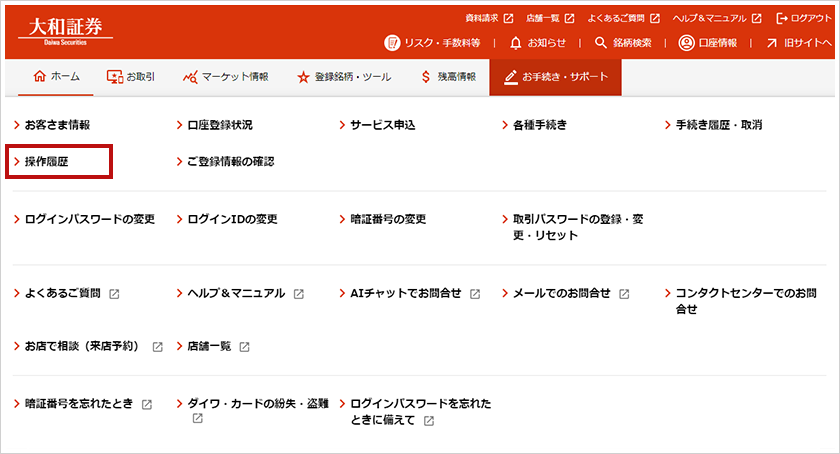Image resolution: width=840 pixels, height=454 pixels.
Task: Select the お手続き・サポート tab
Action: (556, 77)
